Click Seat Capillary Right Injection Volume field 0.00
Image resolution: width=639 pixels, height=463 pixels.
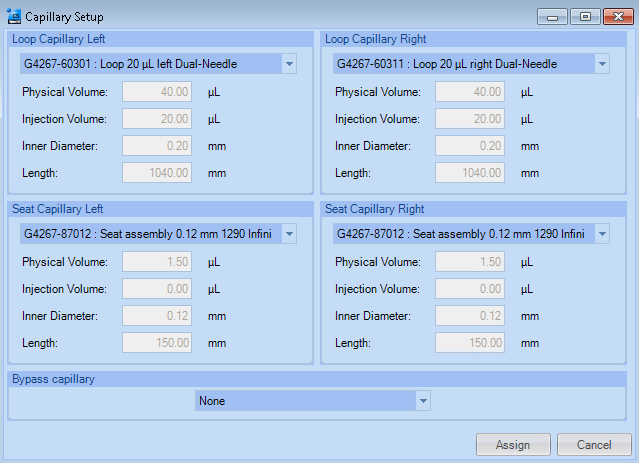pos(470,289)
